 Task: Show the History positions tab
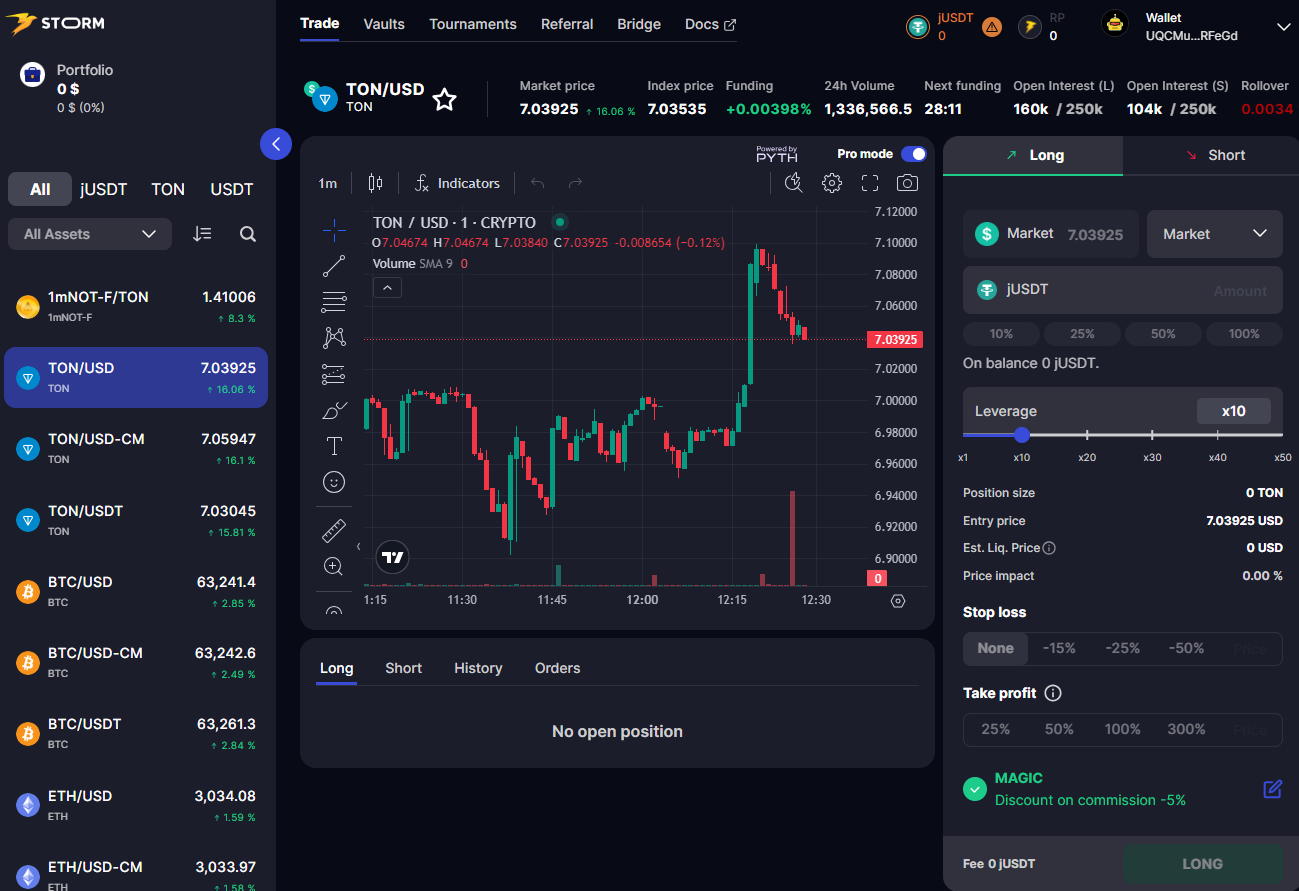[478, 668]
